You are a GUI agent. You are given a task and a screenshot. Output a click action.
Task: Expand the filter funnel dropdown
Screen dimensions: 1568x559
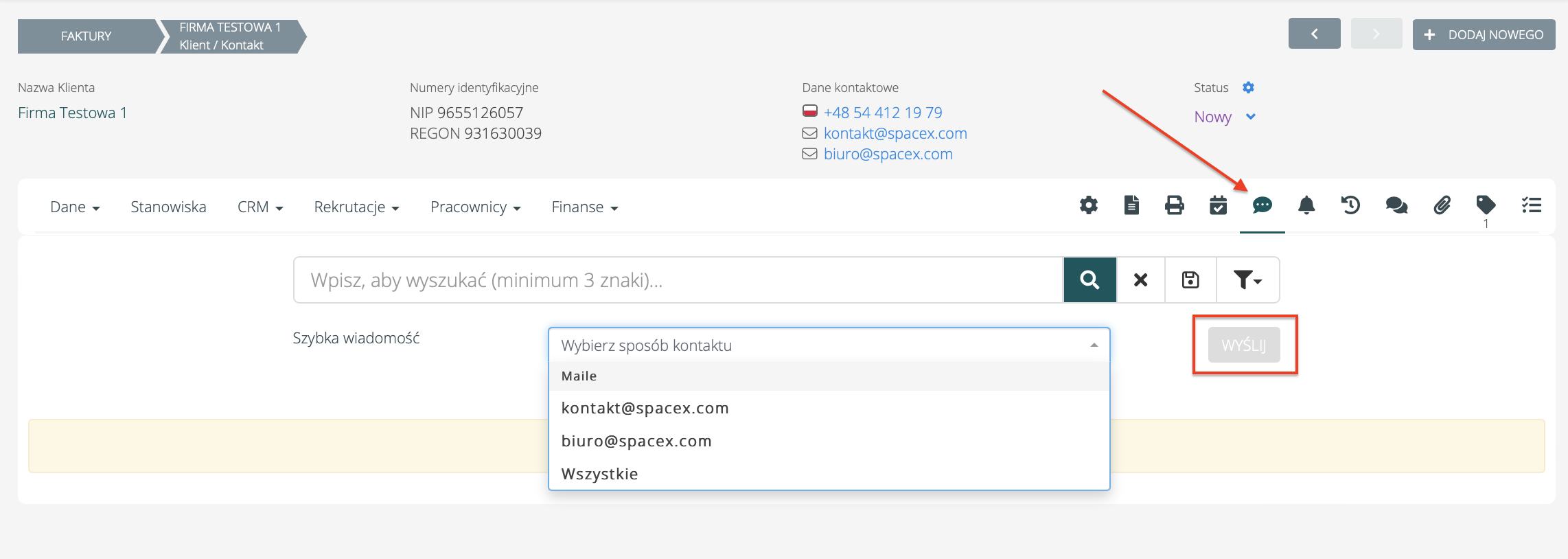pyautogui.click(x=1247, y=280)
